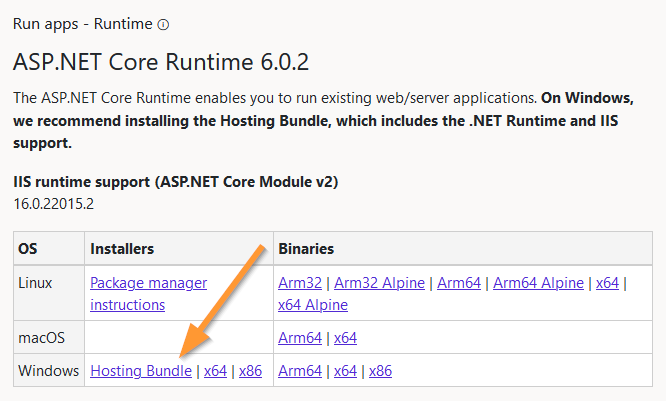Open Linux Package manager instructions link
The width and height of the screenshot is (666, 401).
click(x=149, y=294)
